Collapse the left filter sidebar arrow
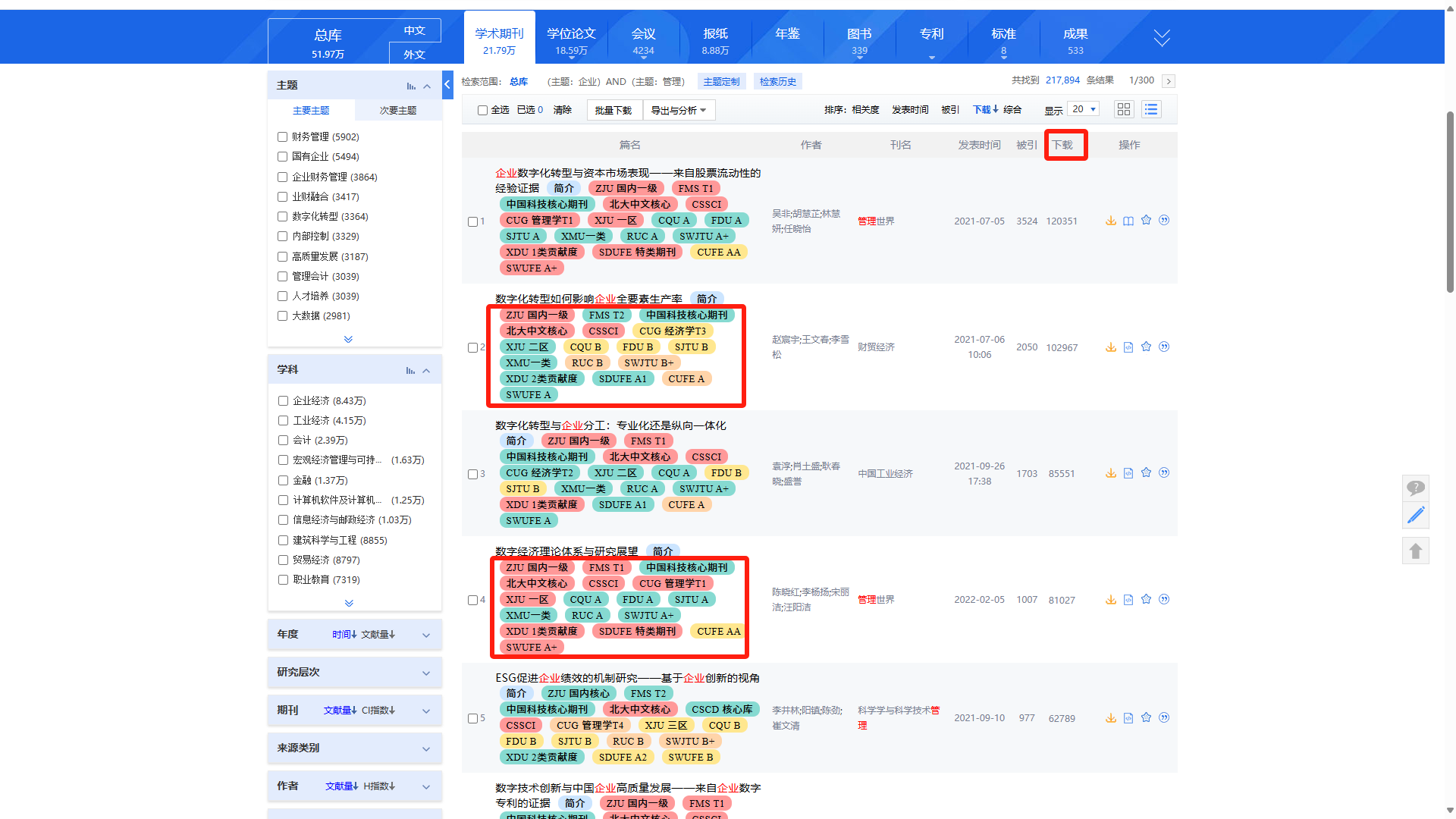The image size is (1456, 819). [x=447, y=85]
